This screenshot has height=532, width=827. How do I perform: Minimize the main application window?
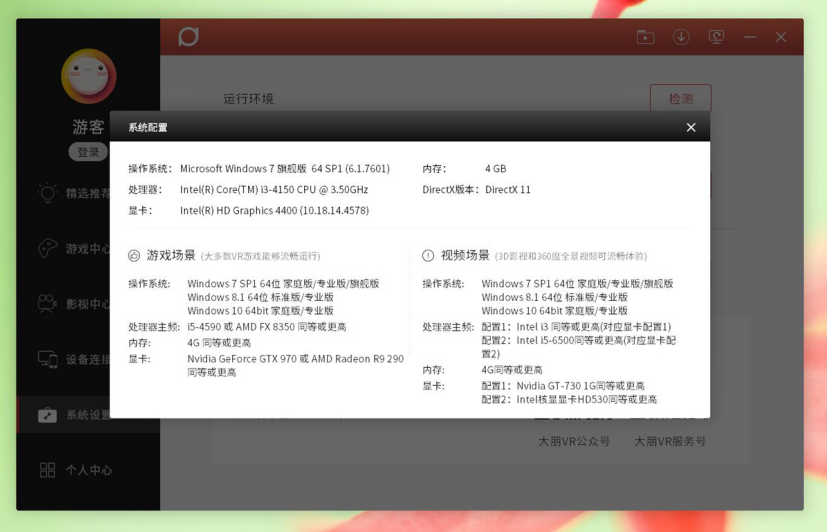click(750, 37)
